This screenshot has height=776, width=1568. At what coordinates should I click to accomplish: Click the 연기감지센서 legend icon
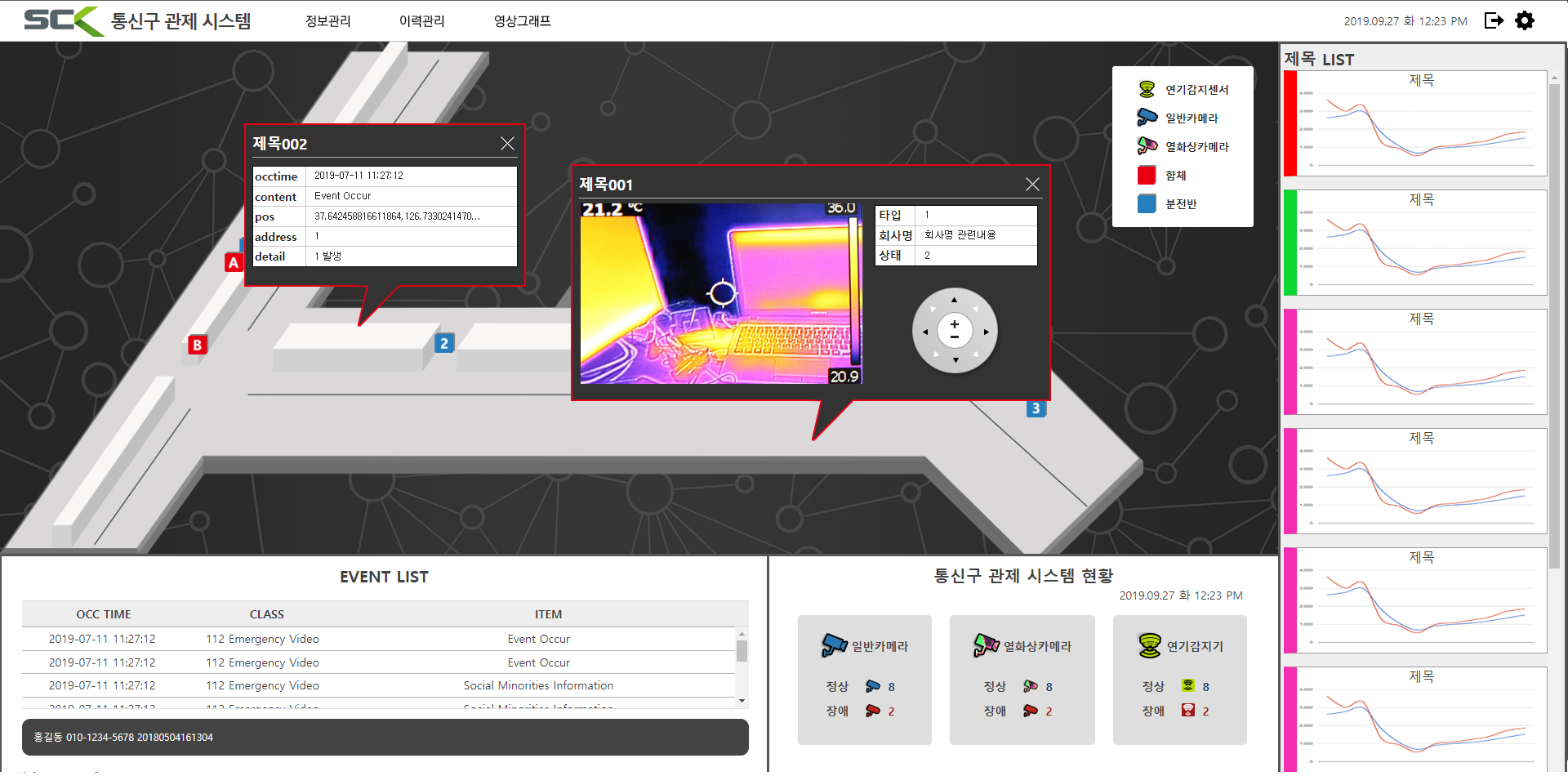click(x=1147, y=89)
